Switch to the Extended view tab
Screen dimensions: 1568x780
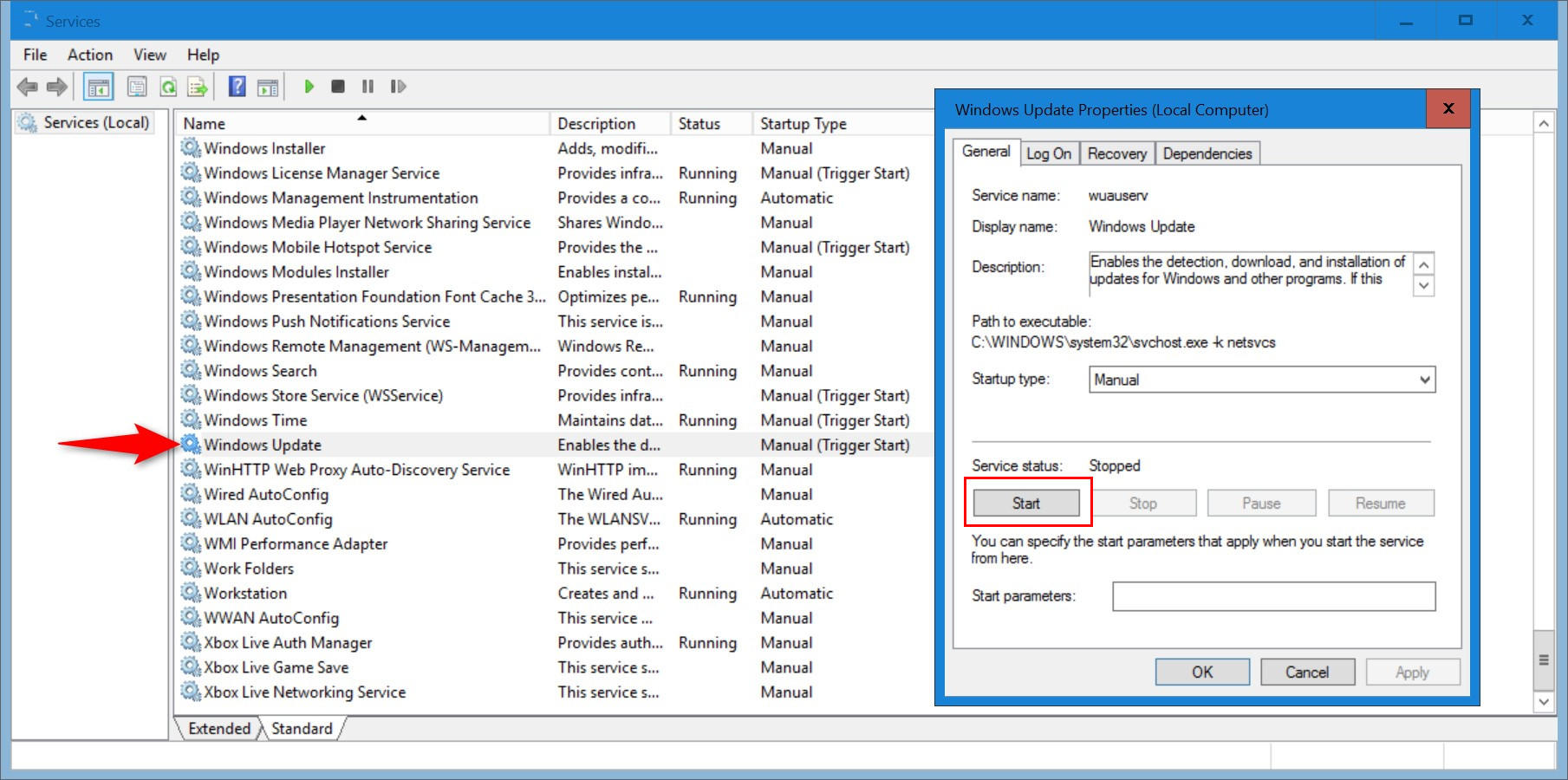point(218,728)
